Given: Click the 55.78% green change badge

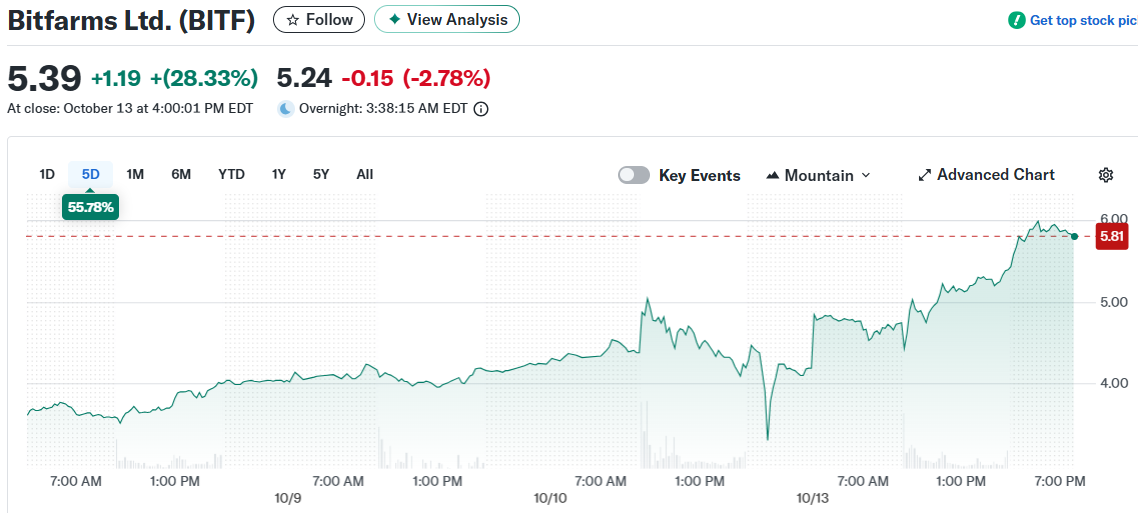Looking at the screenshot, I should pos(91,208).
